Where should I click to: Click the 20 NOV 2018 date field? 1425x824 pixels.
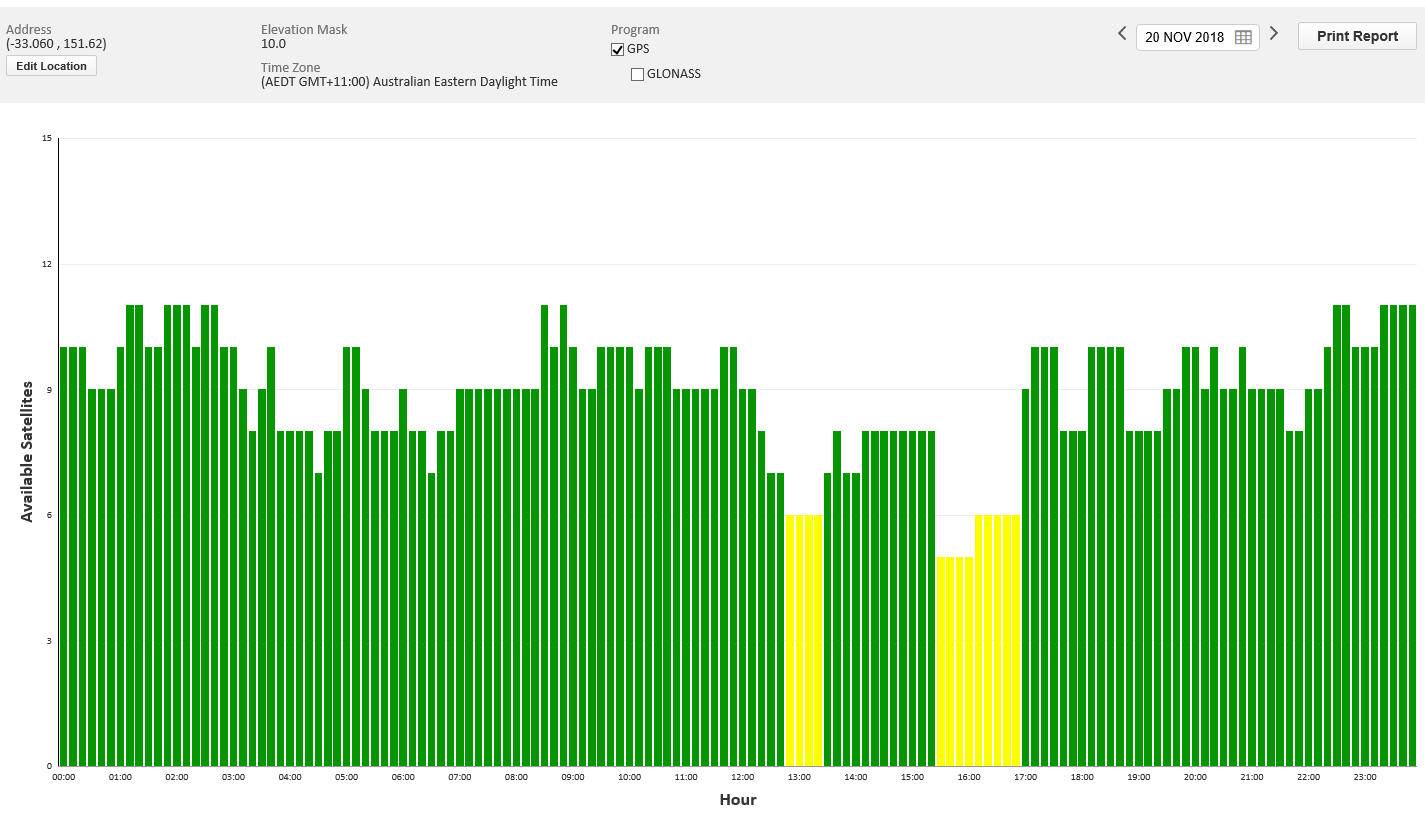1185,37
